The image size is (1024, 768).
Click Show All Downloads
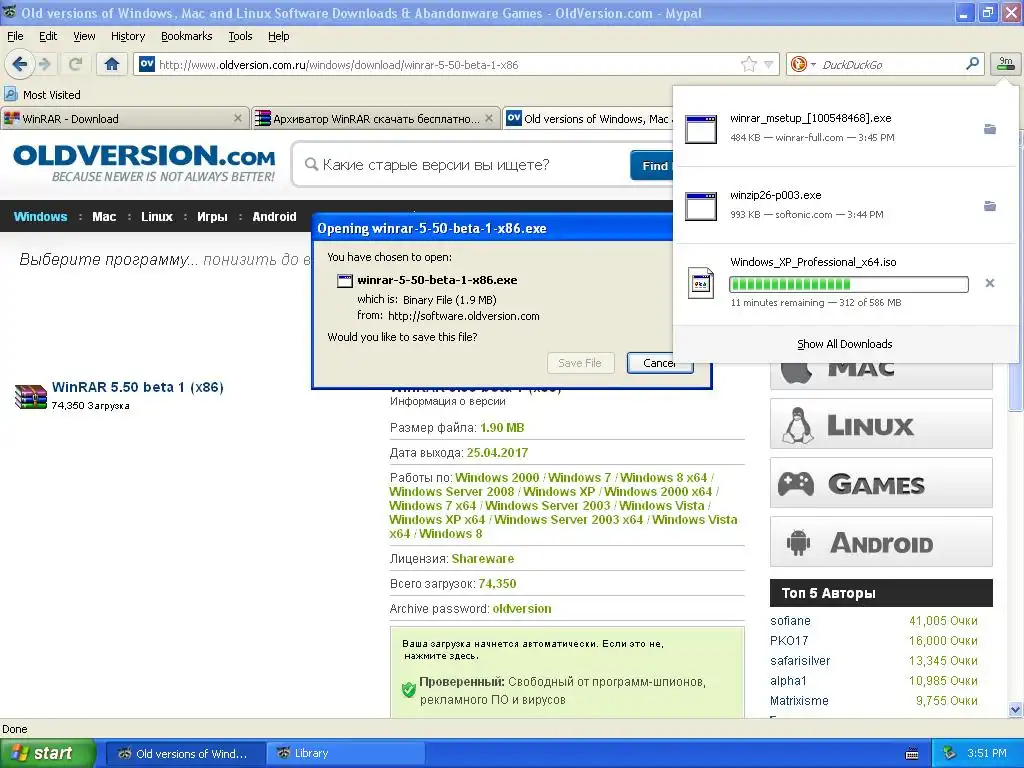pos(844,344)
